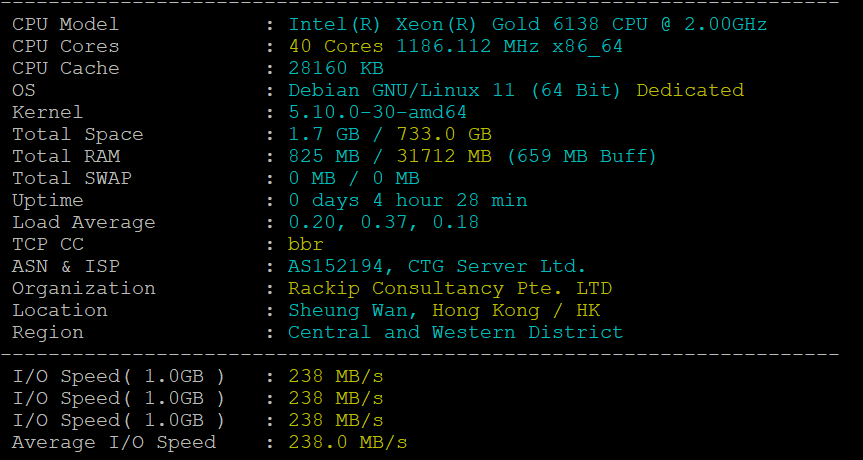Viewport: 863px width, 460px height.
Task: Click the Total SWAP label
Action: coord(72,178)
